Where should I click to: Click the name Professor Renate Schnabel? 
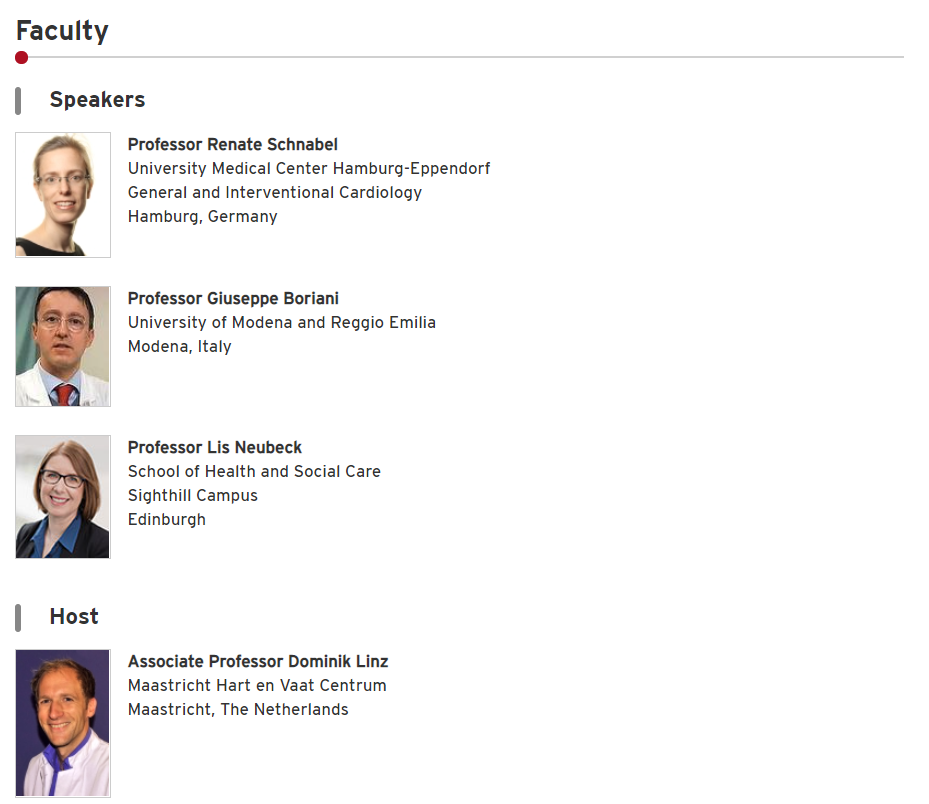tap(233, 145)
